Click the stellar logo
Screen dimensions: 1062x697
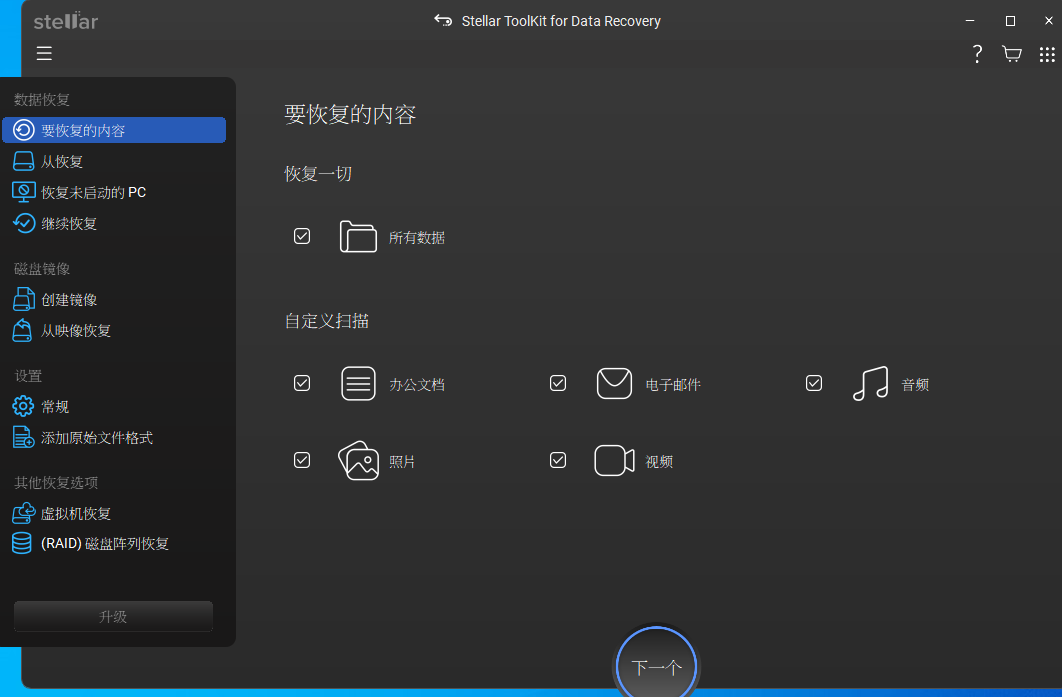point(66,21)
